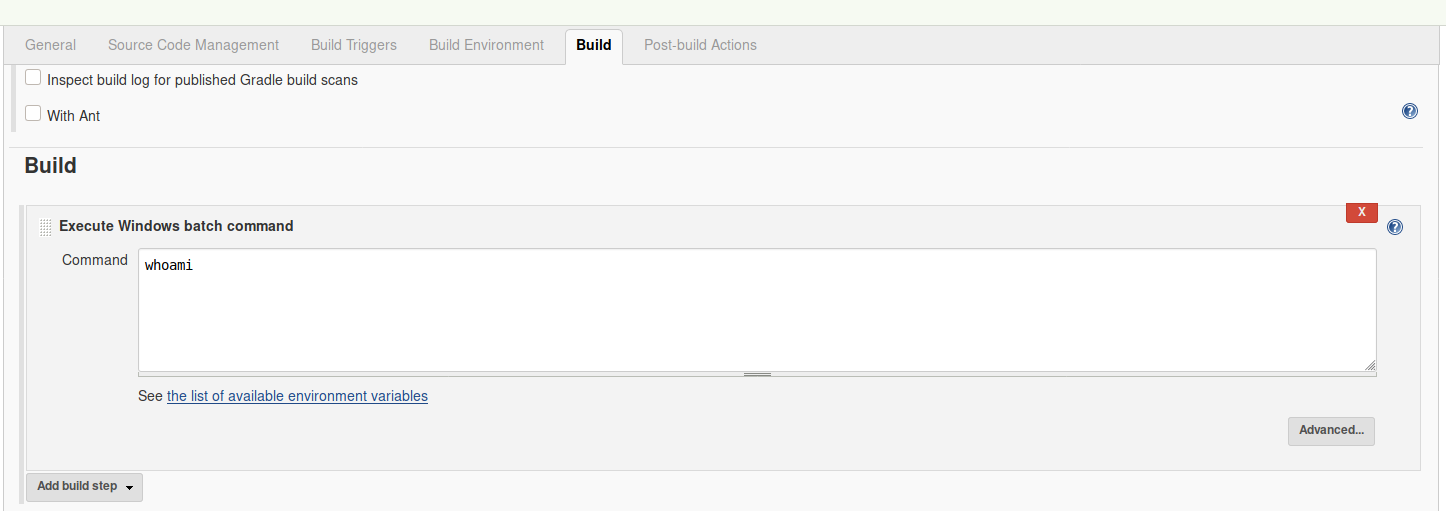
Task: Jump to the Post-build Actions tab
Action: (700, 45)
